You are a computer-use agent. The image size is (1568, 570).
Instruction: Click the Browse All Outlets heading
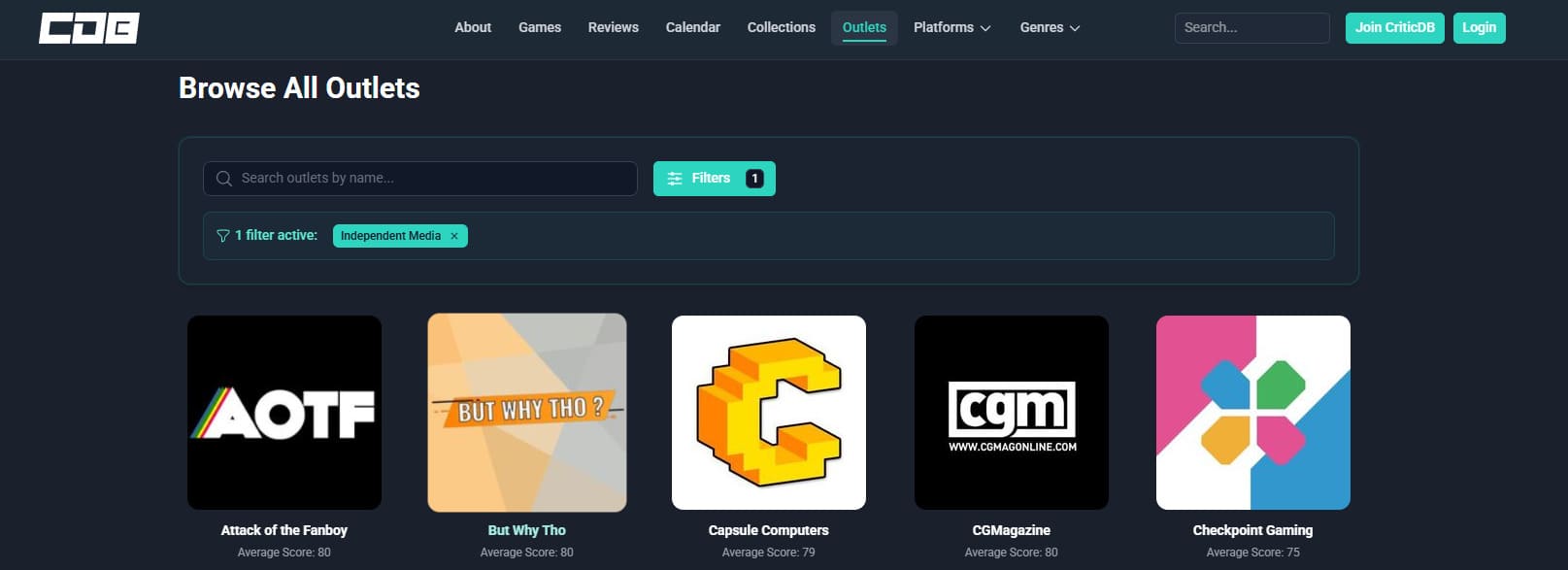[299, 88]
